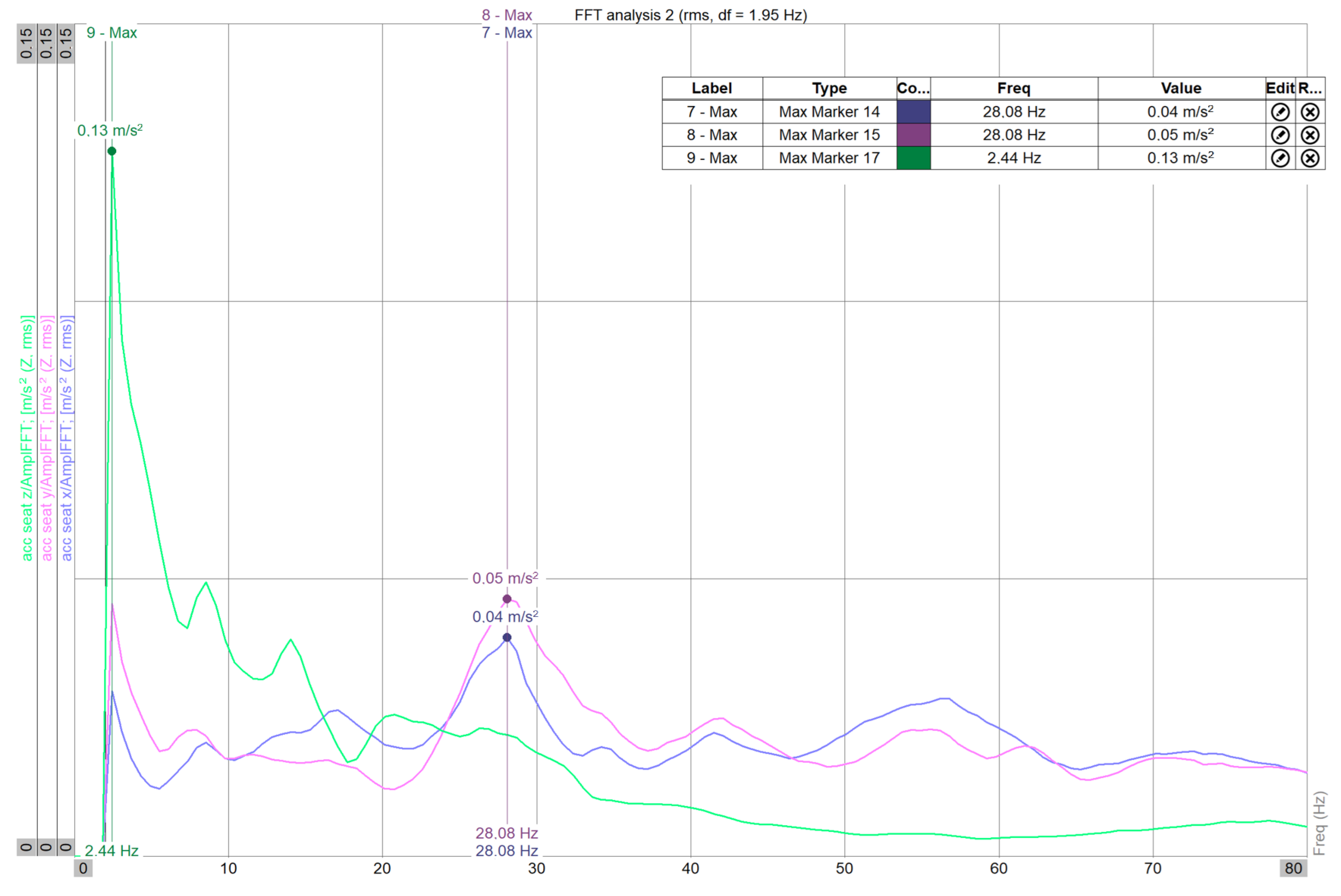
Task: Select the dark blue 0.04 m/s² marker point
Action: click(507, 637)
